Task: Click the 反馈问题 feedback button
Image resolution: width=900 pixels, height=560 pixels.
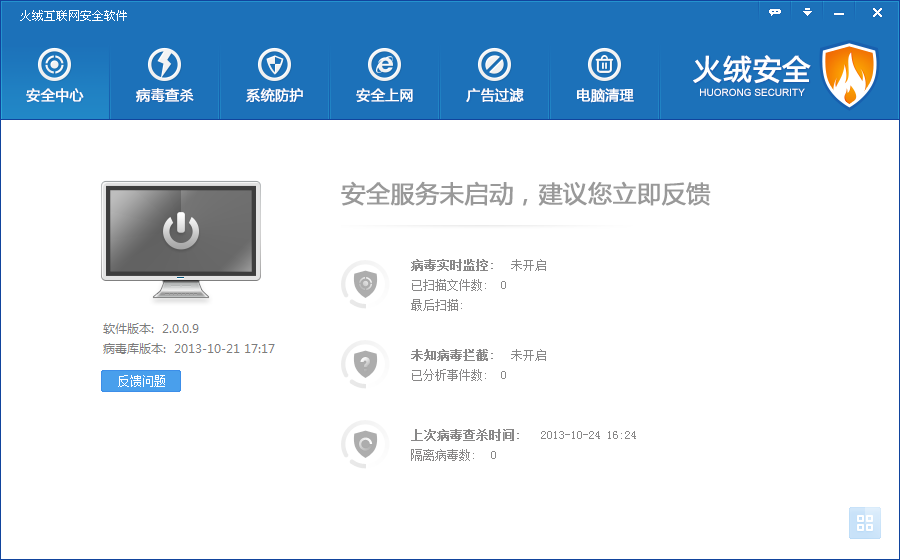Action: 141,381
